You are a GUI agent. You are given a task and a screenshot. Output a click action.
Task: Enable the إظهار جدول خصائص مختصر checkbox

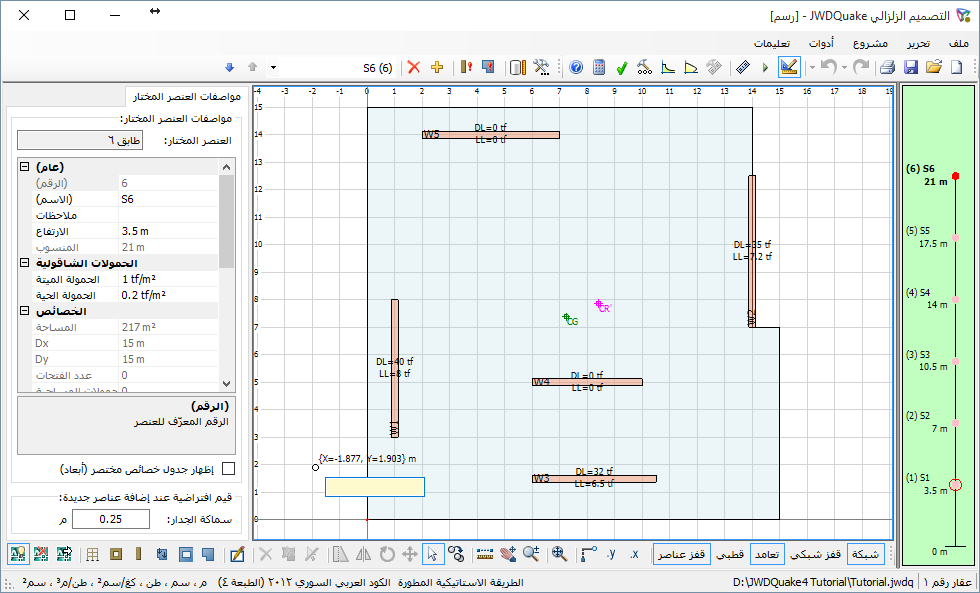[229, 469]
